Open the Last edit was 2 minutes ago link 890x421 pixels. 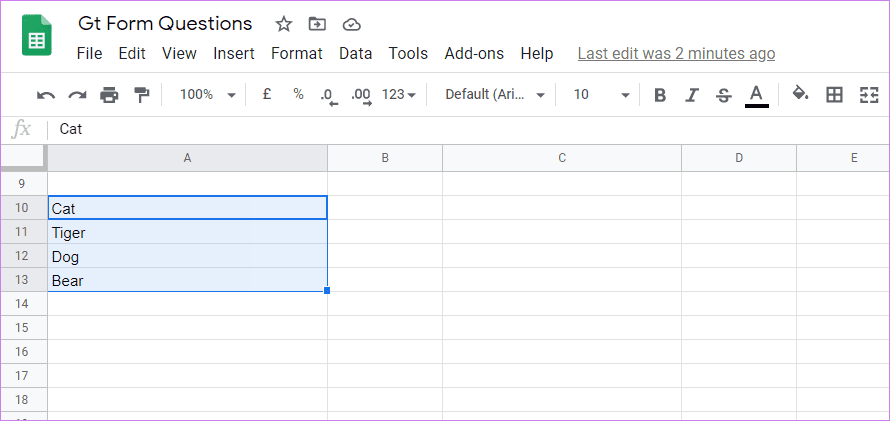pos(676,54)
